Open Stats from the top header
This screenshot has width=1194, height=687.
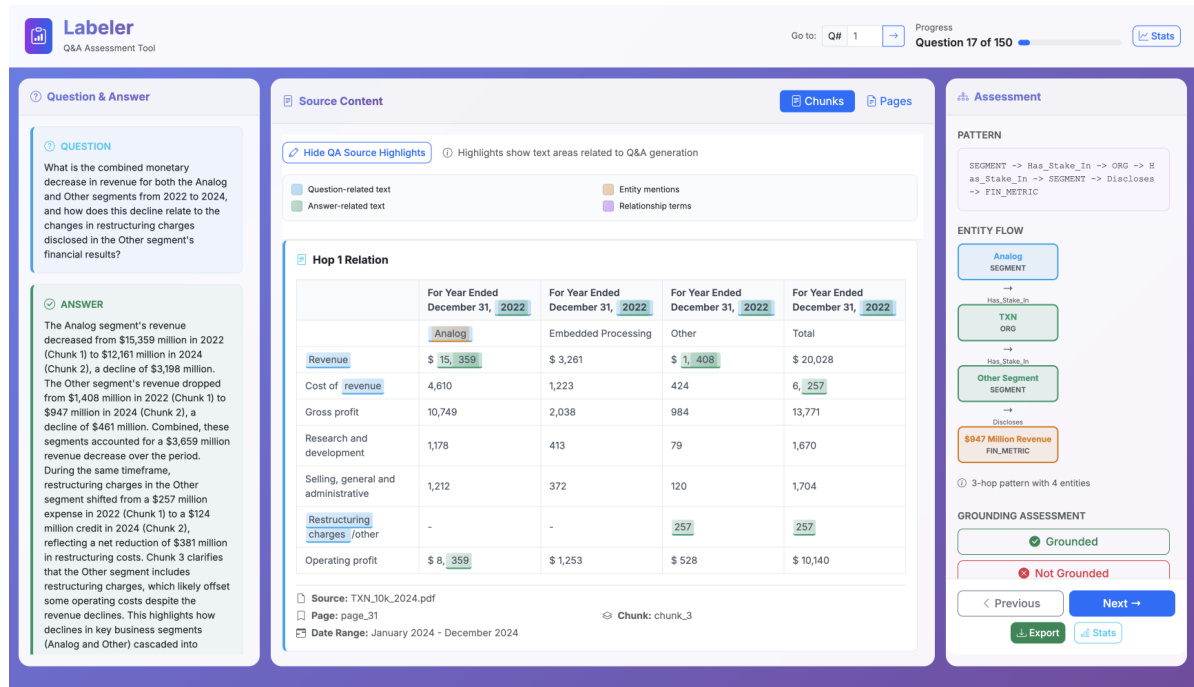(1156, 36)
